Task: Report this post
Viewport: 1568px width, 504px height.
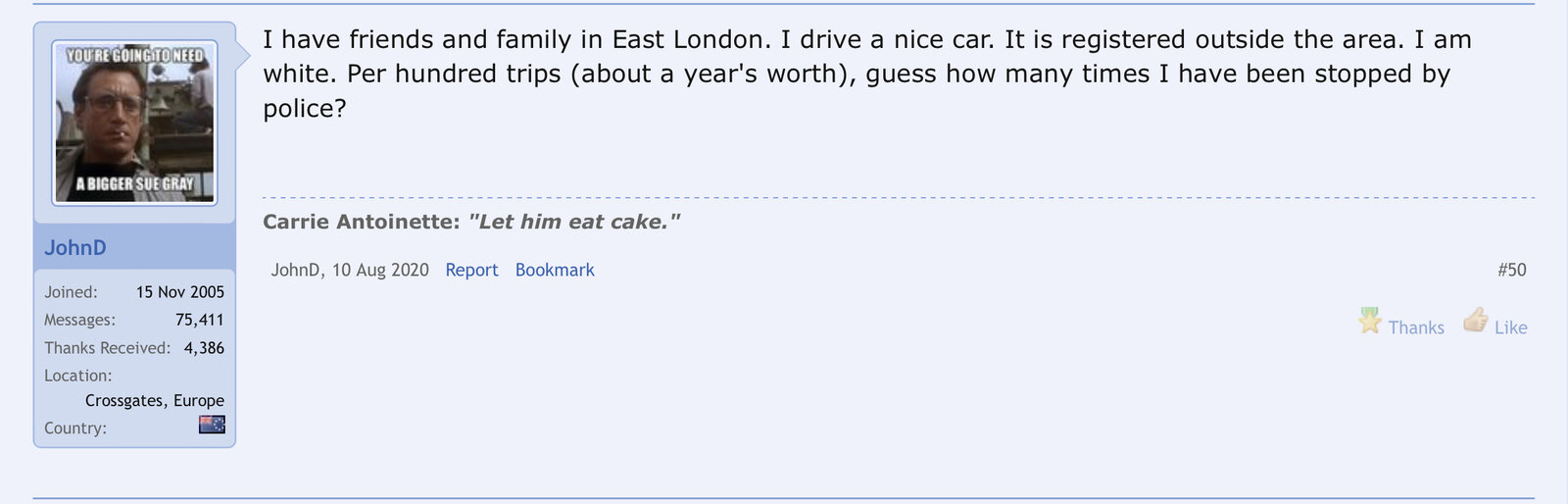Action: 471,270
